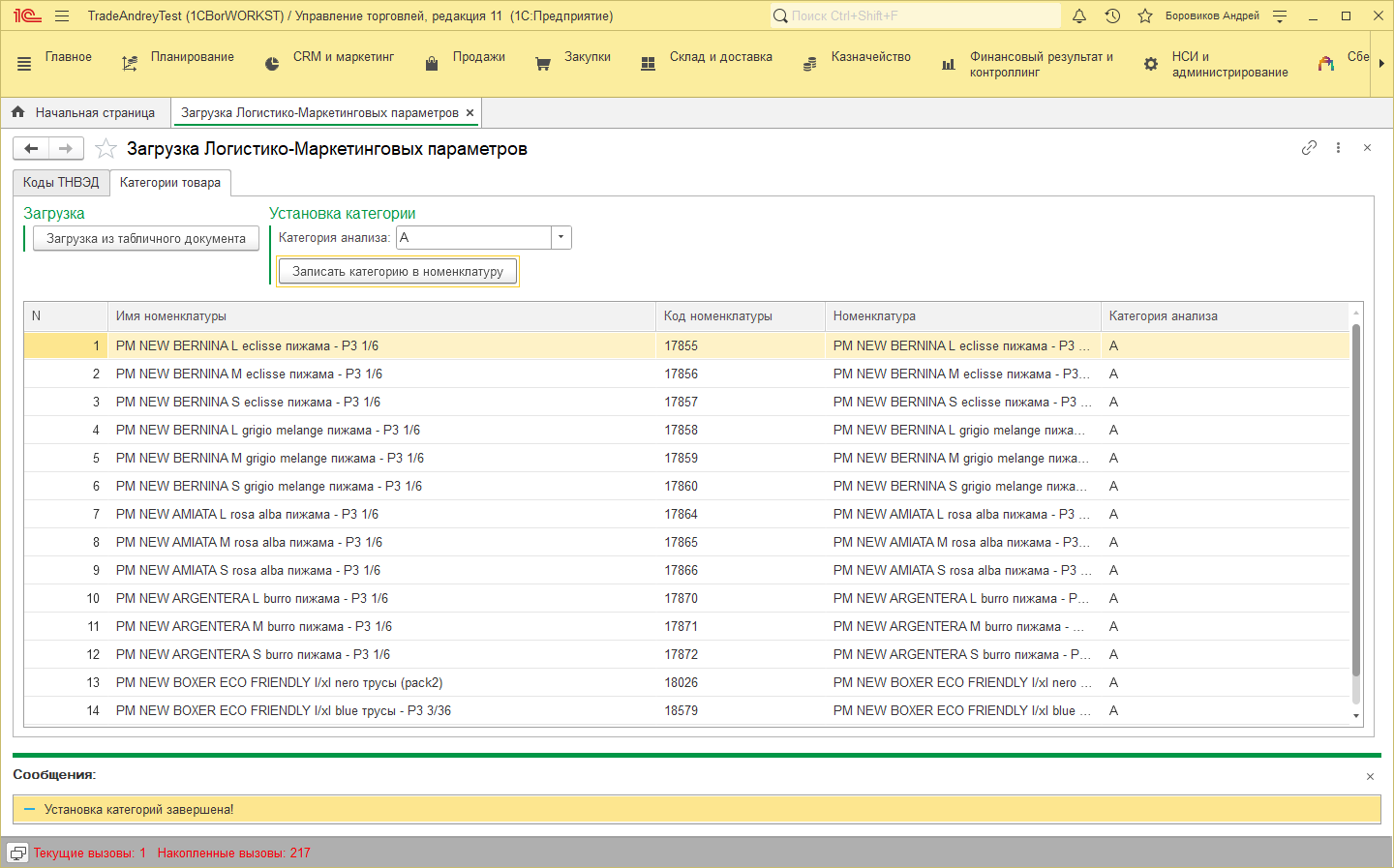Image resolution: width=1394 pixels, height=868 pixels.
Task: Copy link to this form icon
Action: pyautogui.click(x=1309, y=148)
